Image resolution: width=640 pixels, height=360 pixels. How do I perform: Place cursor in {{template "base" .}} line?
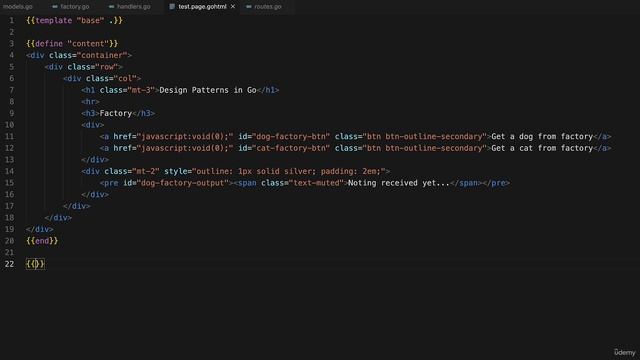tap(74, 20)
